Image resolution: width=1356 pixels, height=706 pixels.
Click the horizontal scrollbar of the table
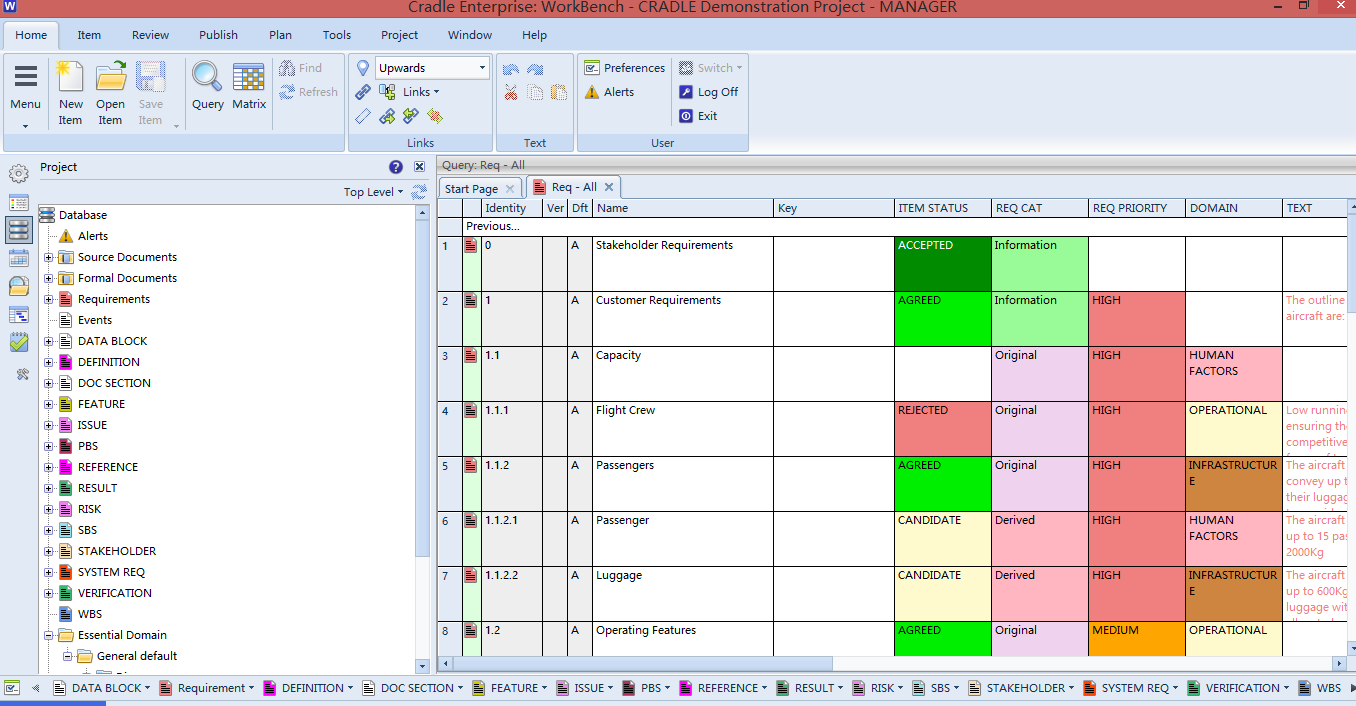tap(645, 663)
